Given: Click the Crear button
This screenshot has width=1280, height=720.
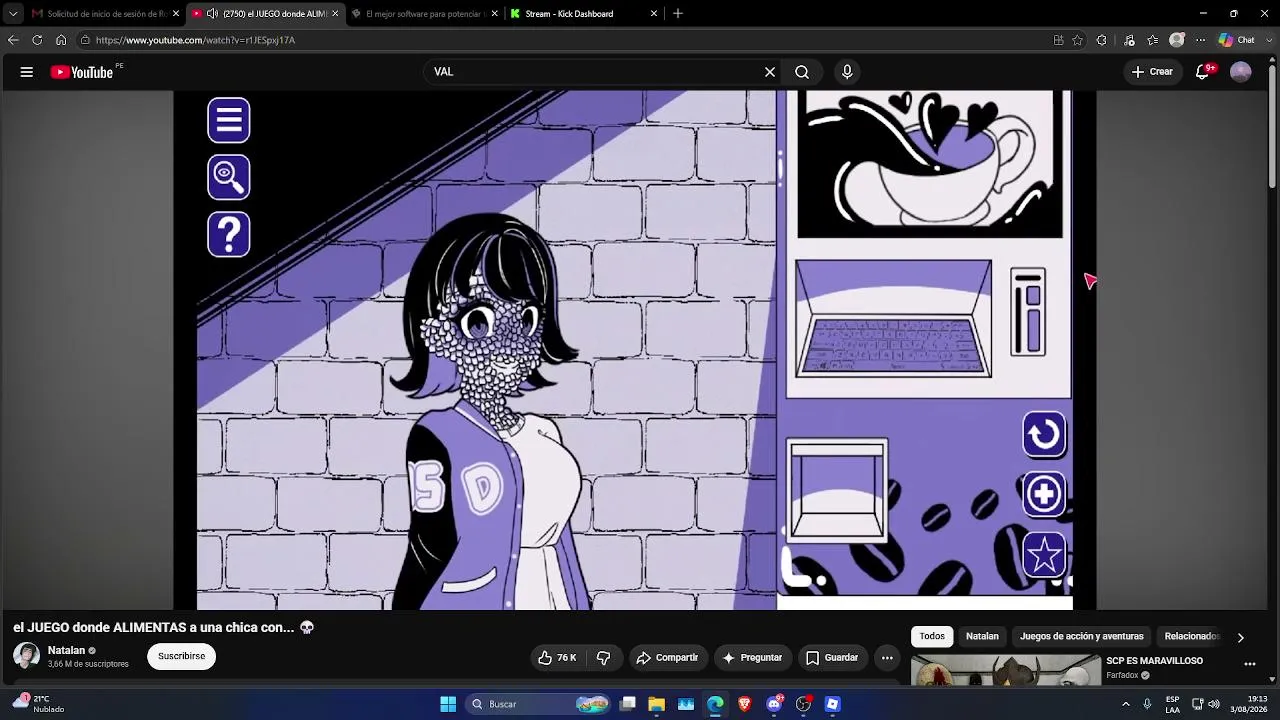Looking at the screenshot, I should tap(1152, 72).
